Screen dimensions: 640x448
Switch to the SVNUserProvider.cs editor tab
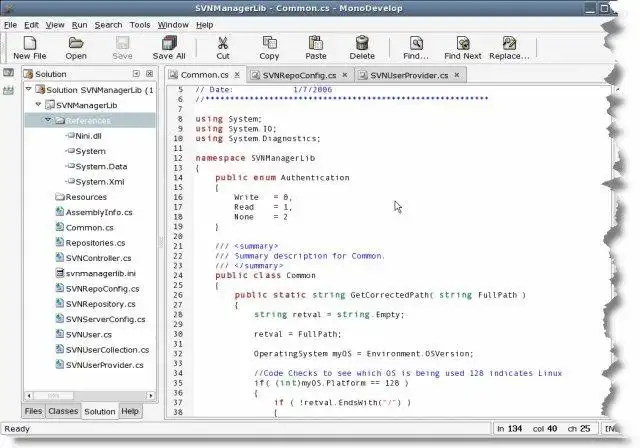409,75
